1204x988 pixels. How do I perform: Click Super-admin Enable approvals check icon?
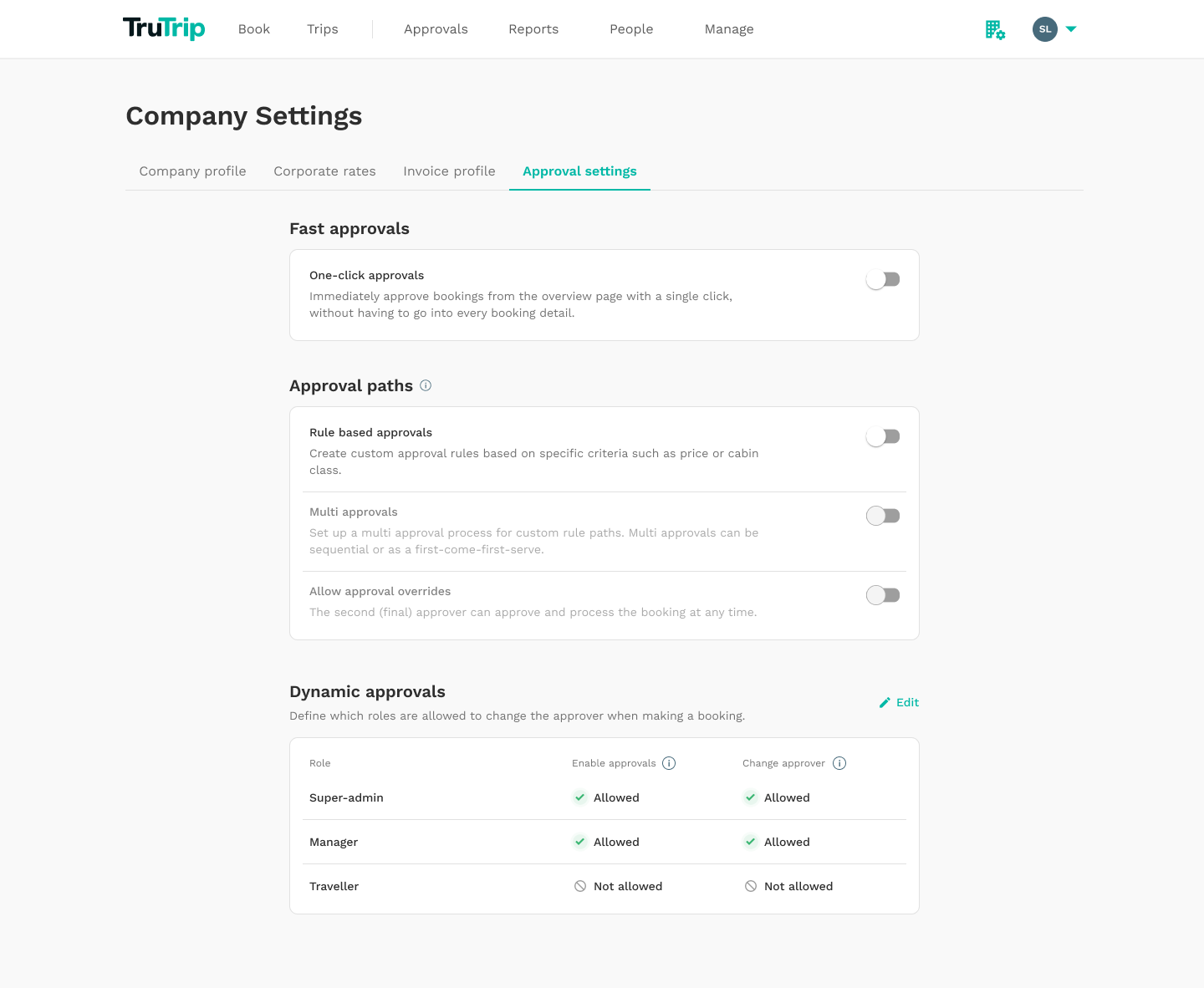(x=579, y=797)
